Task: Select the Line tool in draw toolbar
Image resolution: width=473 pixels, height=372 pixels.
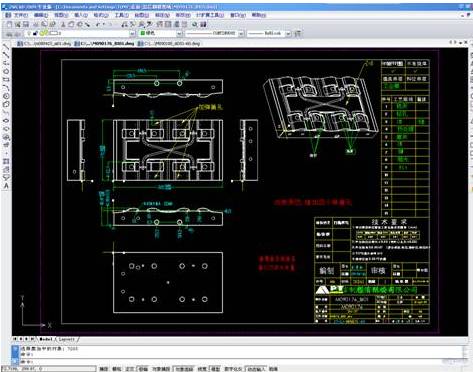Action: click(x=6, y=48)
